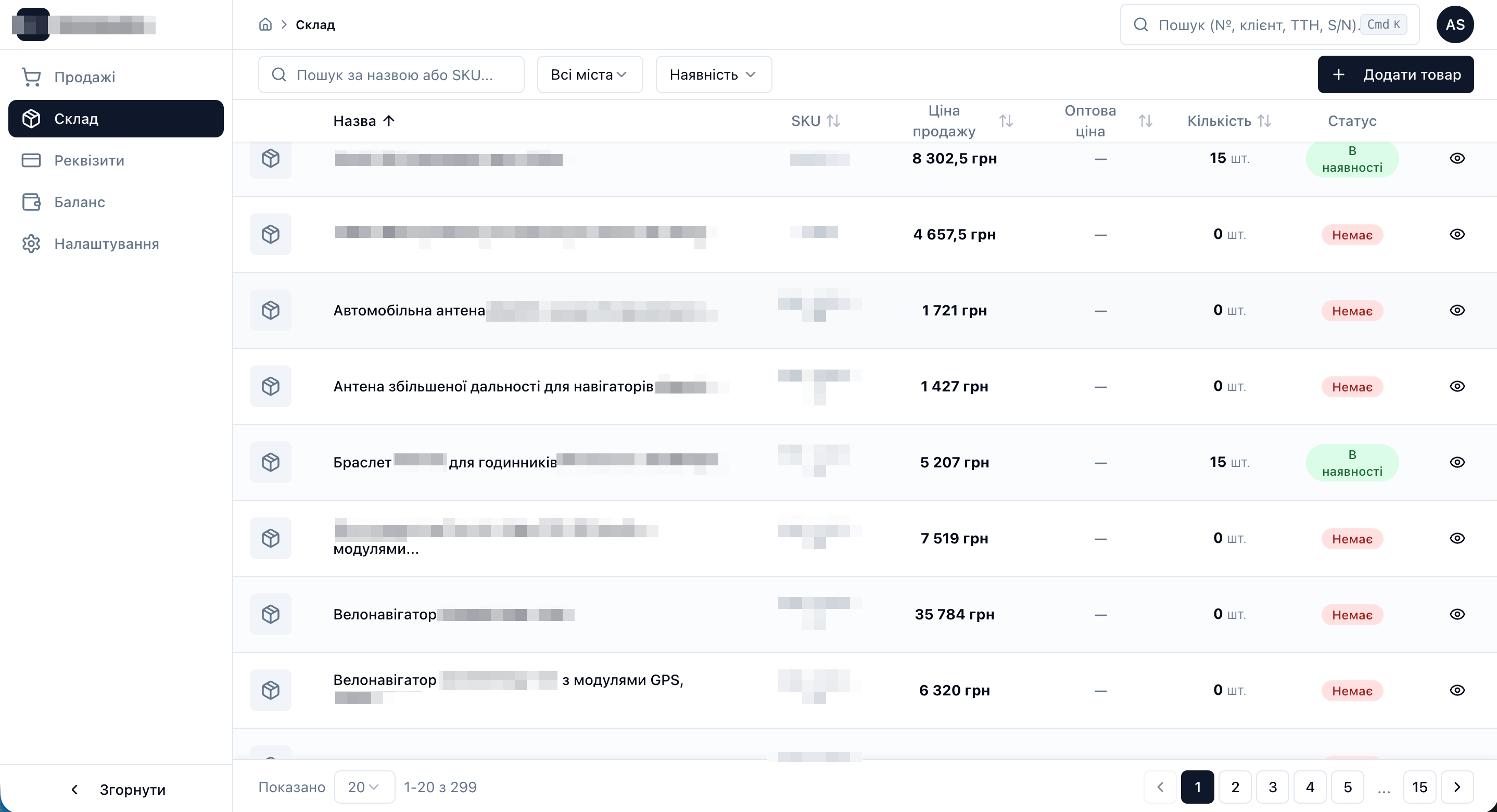Sort by SKU using arrows icon
This screenshot has height=812, width=1497.
point(833,121)
